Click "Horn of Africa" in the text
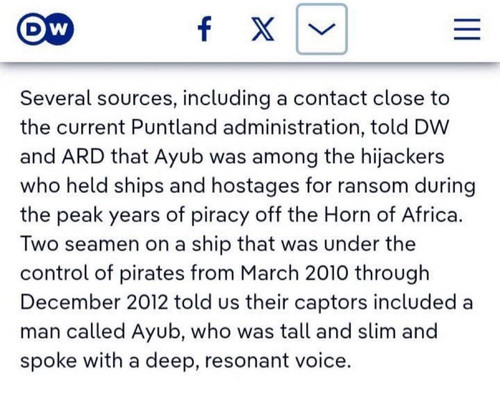This screenshot has width=500, height=399. [392, 215]
